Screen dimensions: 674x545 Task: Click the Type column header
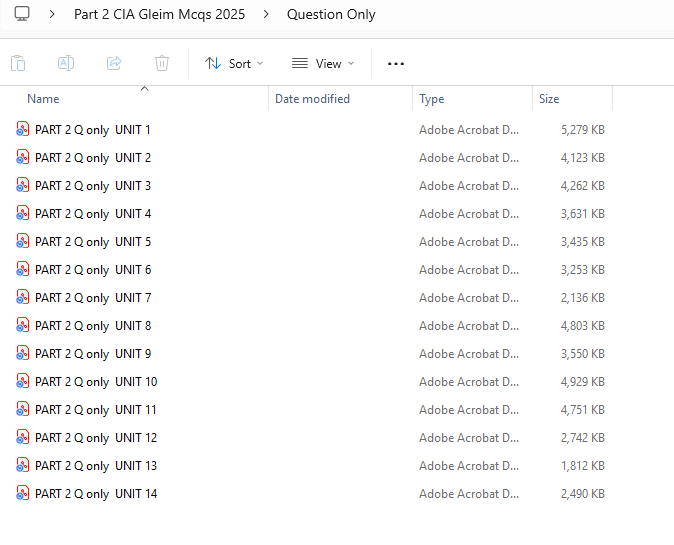[432, 99]
